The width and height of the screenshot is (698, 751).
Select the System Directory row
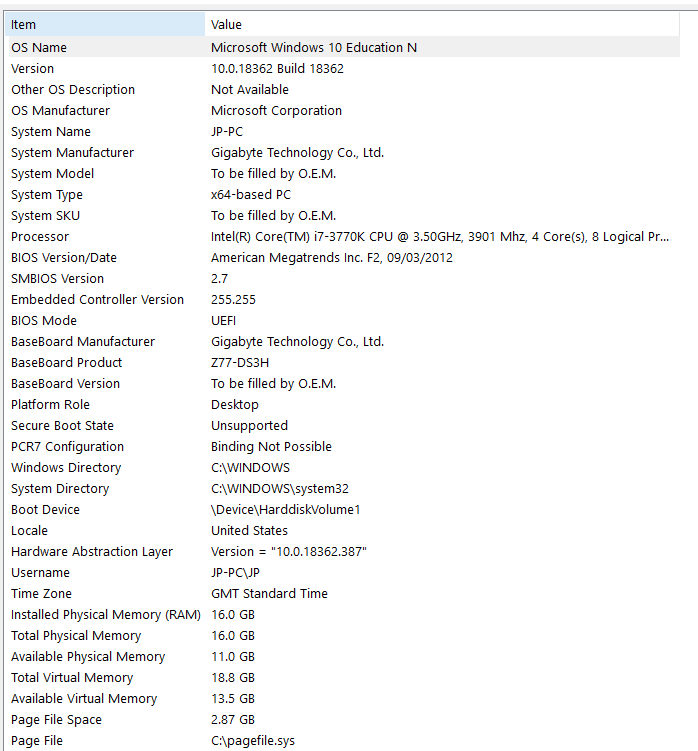tap(60, 489)
